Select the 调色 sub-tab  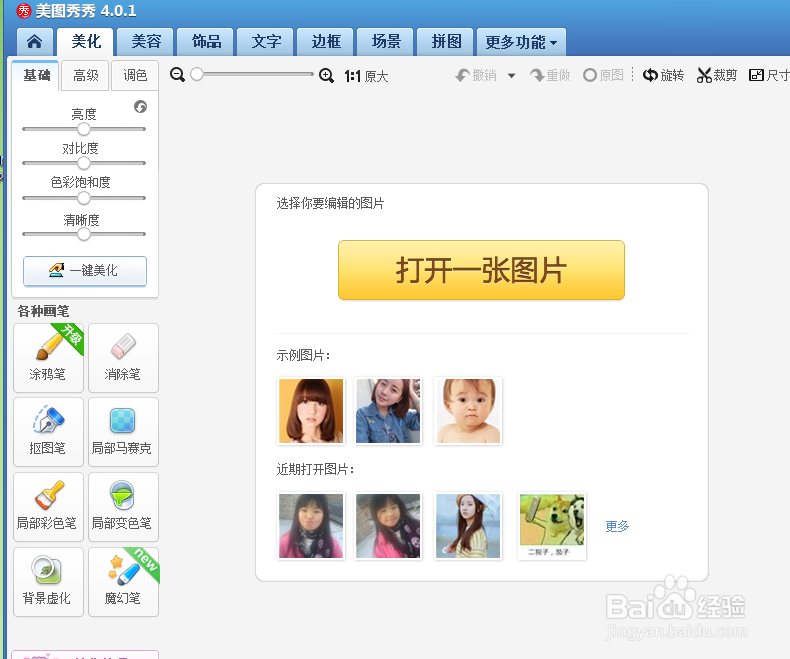tap(135, 76)
